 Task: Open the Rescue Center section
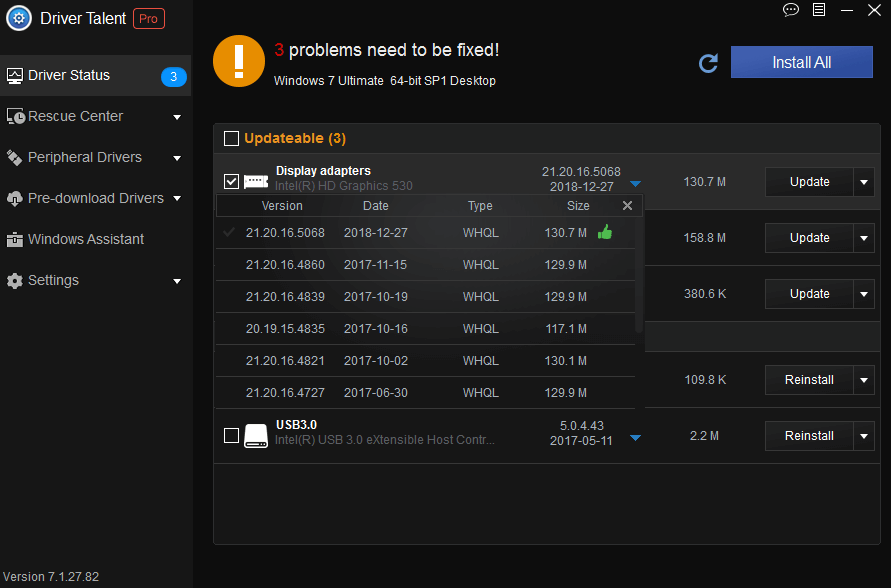tap(95, 116)
